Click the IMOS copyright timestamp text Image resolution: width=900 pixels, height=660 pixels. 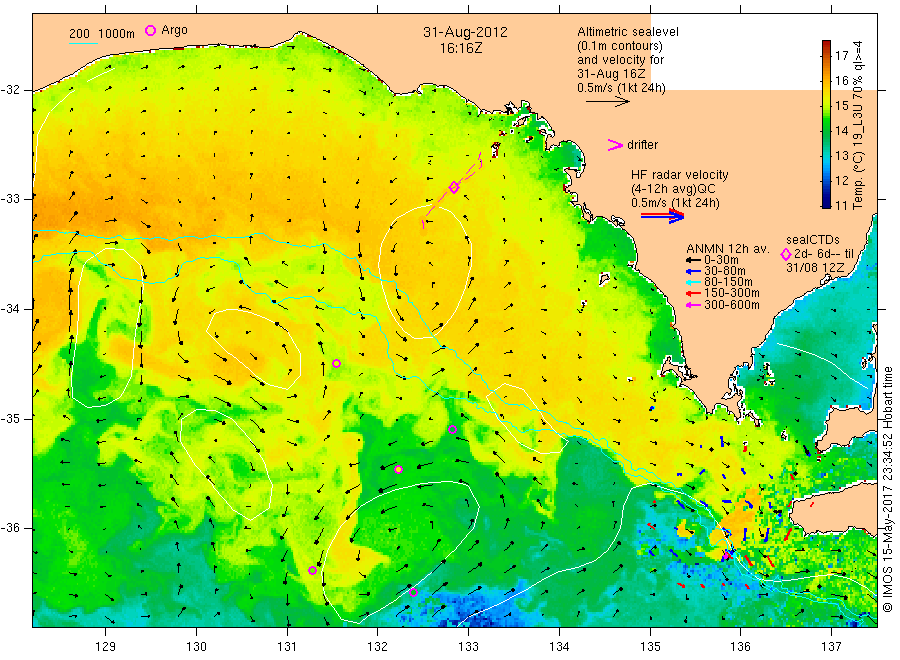point(887,491)
